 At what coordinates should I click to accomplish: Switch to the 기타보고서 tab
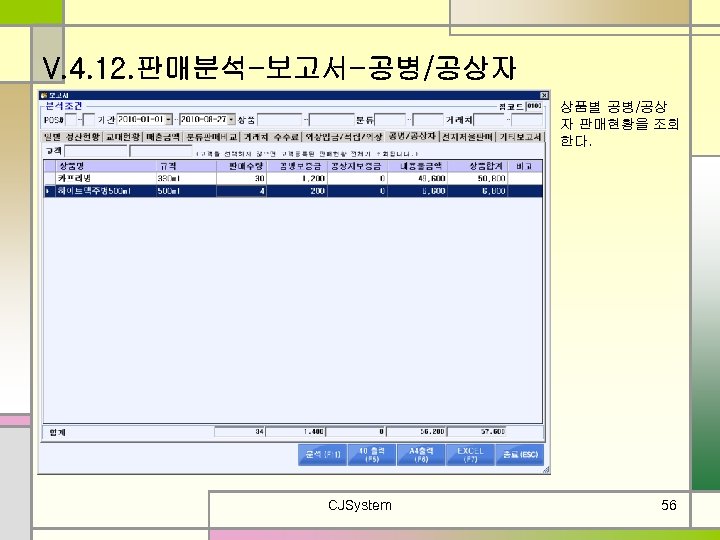click(x=520, y=137)
